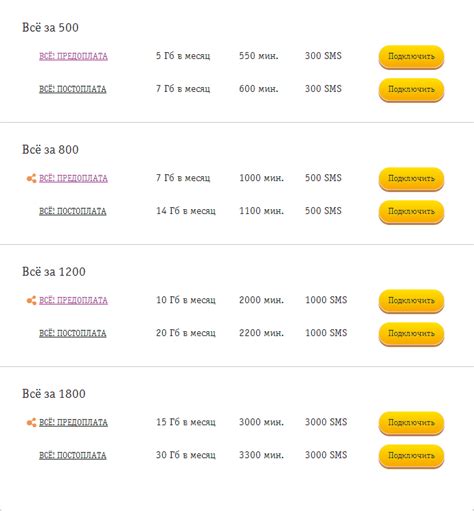Click share icon in Всё за 1200 section
474x511 pixels.
point(31,301)
